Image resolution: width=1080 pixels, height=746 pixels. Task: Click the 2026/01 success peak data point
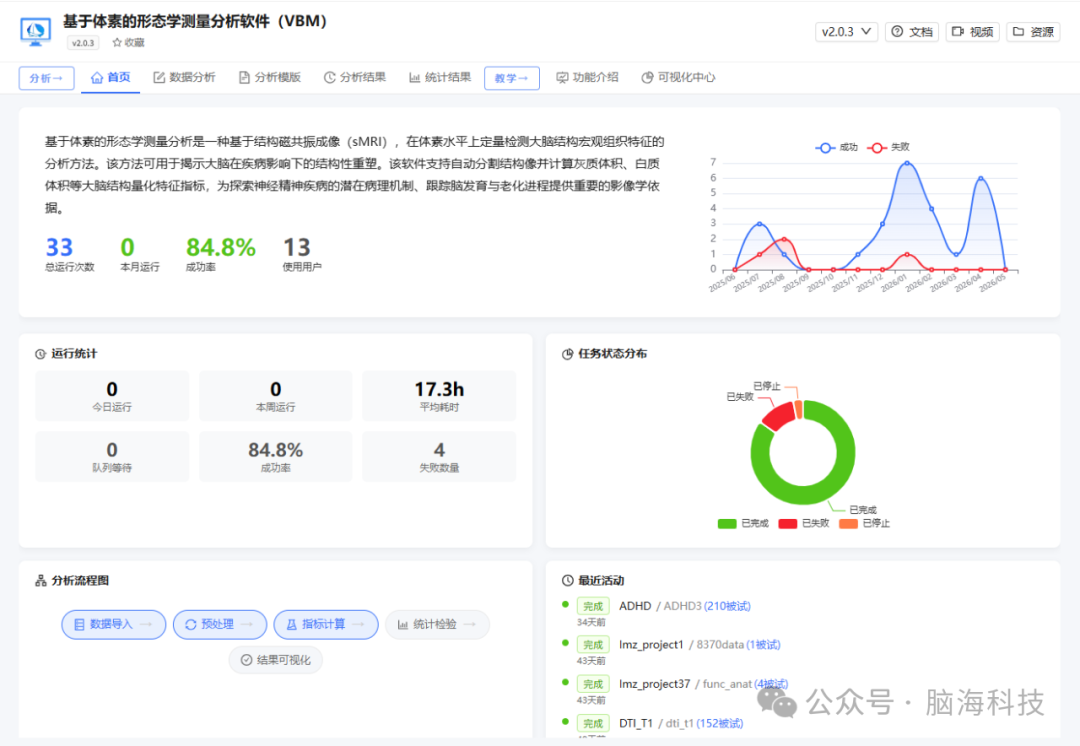tap(907, 163)
